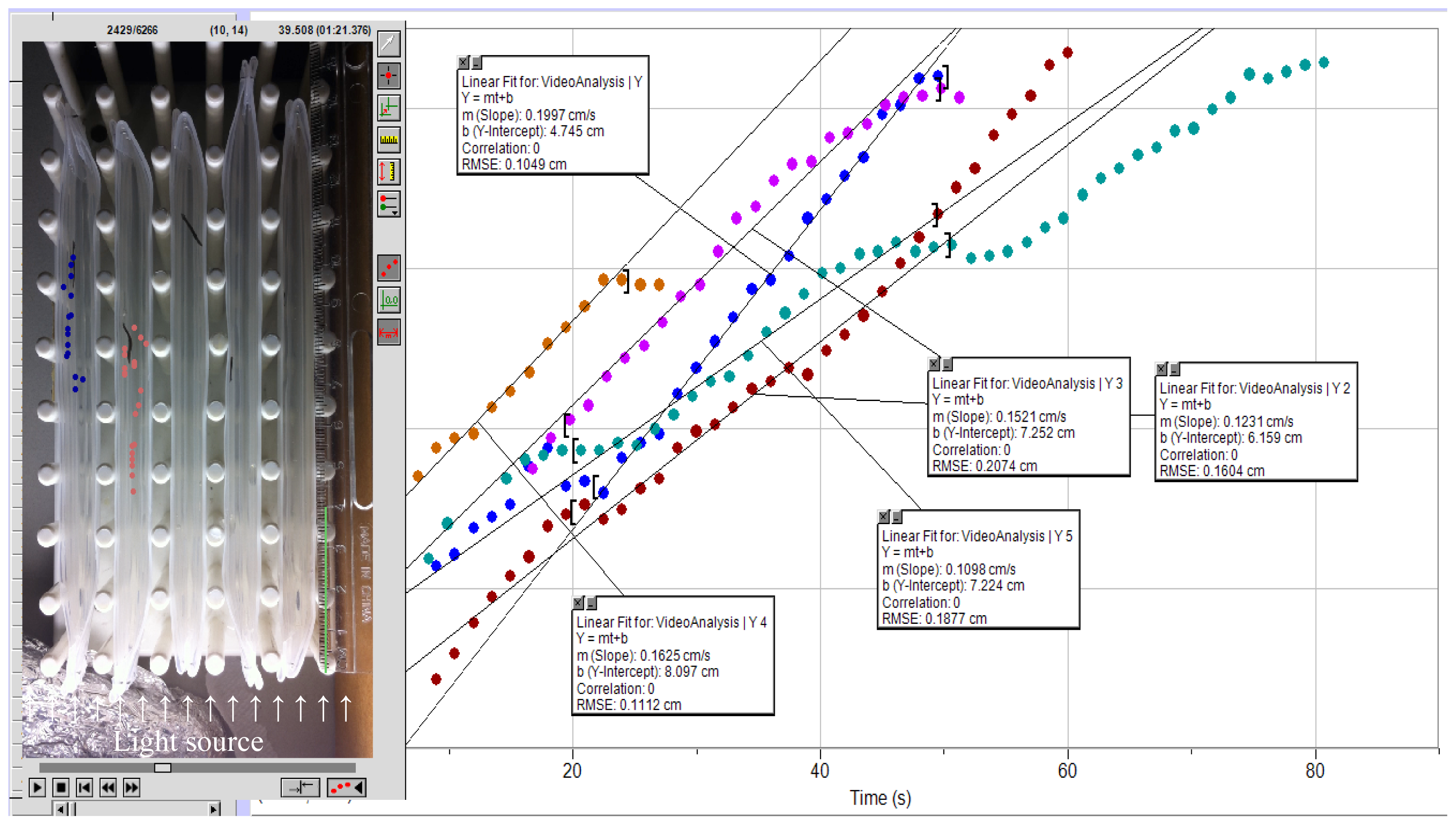1456x825 pixels.
Task: Toggle point trails on the video
Action: point(389,267)
